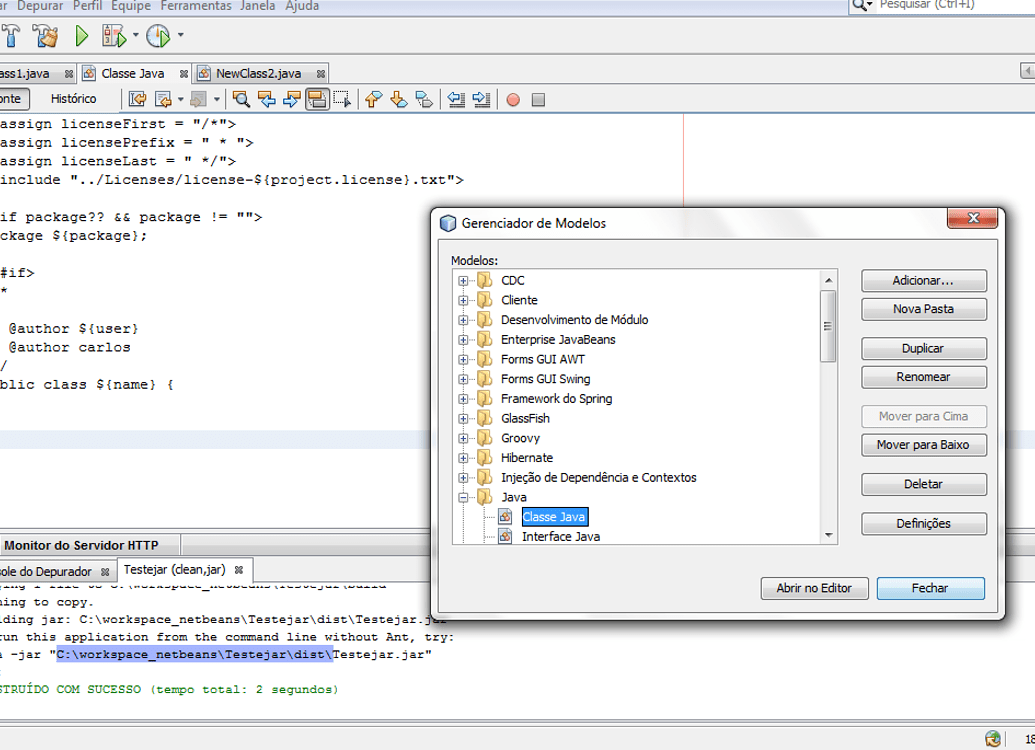Open the Ferramentas menu
1035x750 pixels.
[196, 6]
